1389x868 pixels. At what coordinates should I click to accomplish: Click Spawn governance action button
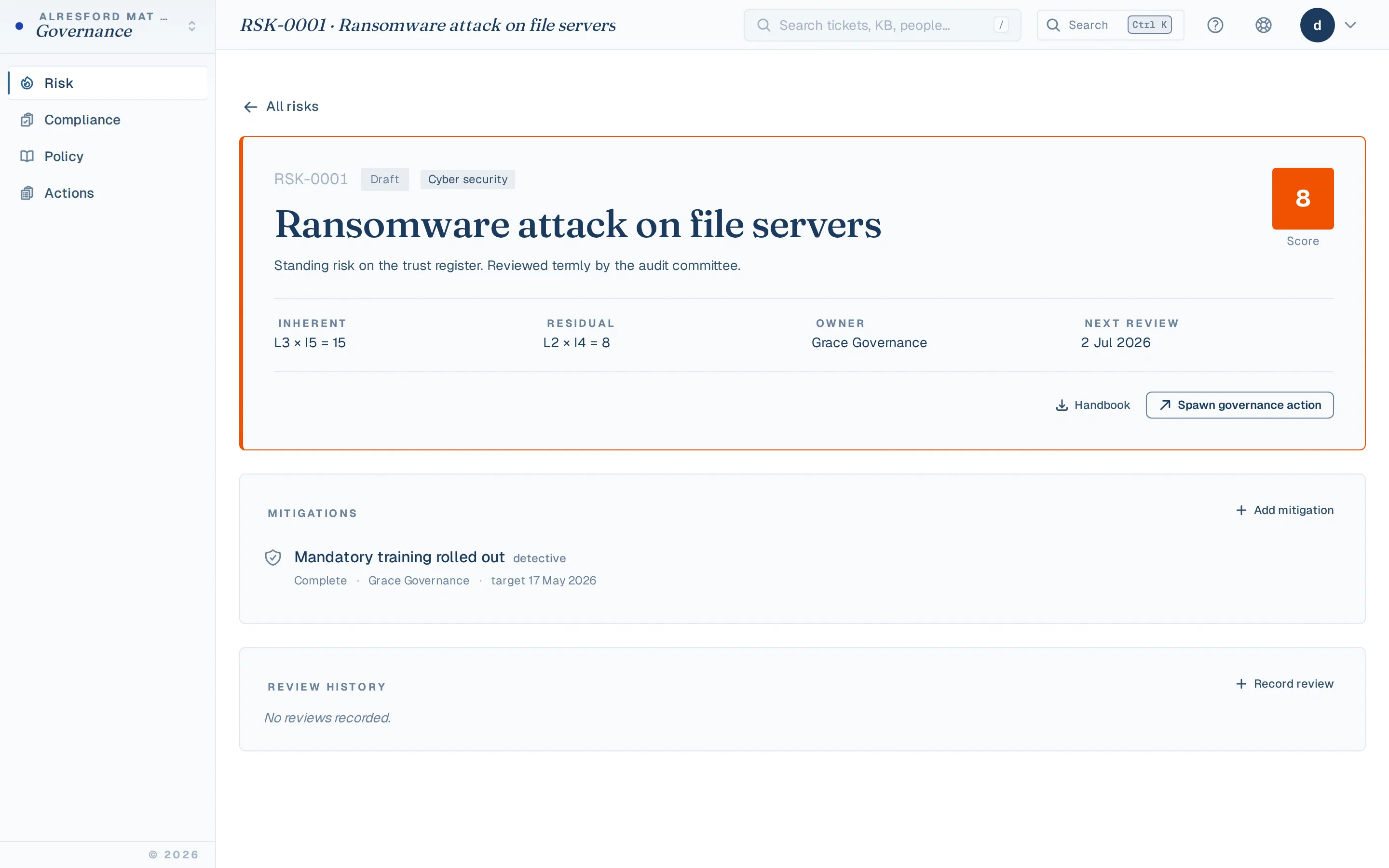(x=1240, y=405)
